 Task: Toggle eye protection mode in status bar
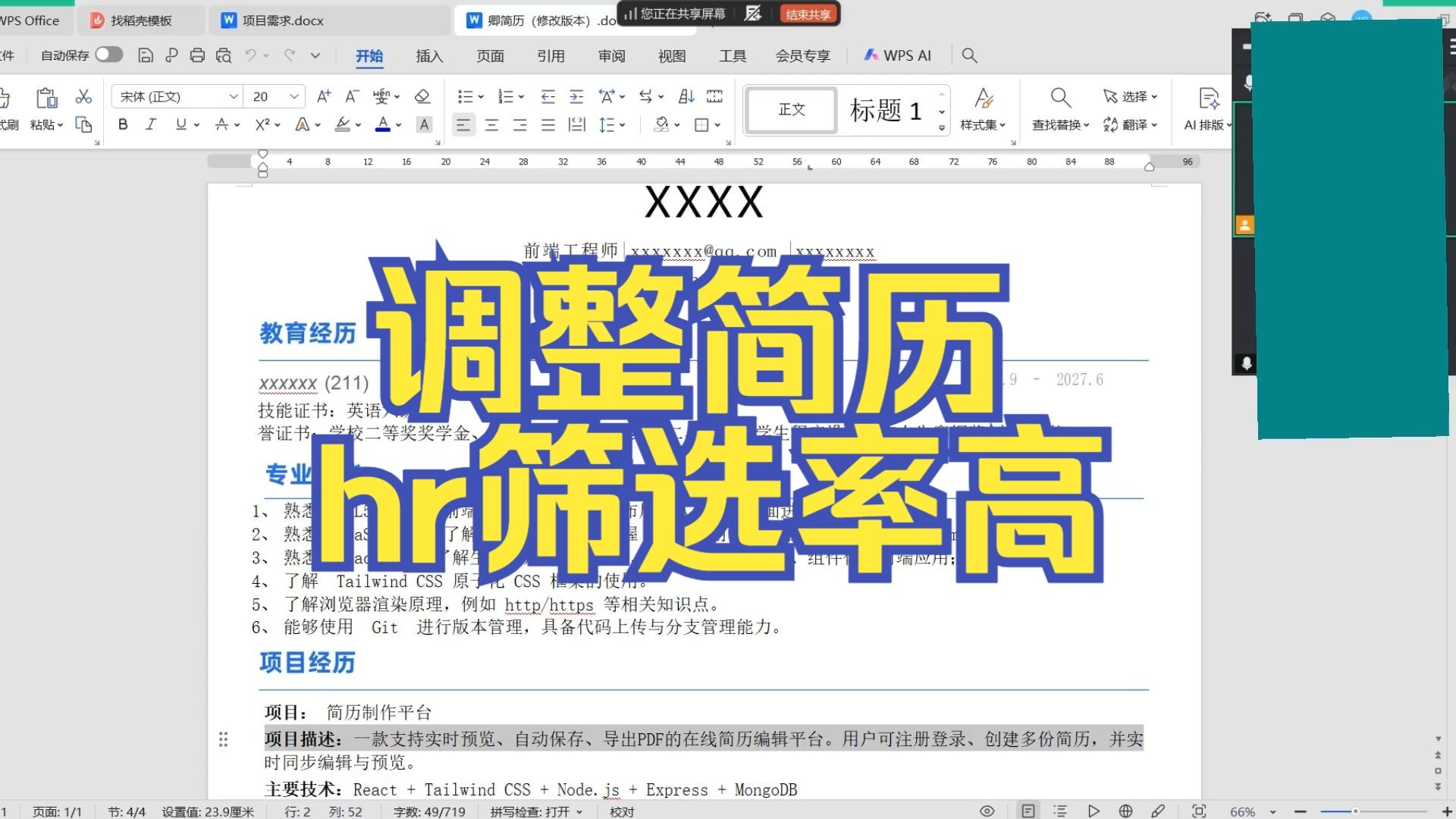pyautogui.click(x=987, y=811)
